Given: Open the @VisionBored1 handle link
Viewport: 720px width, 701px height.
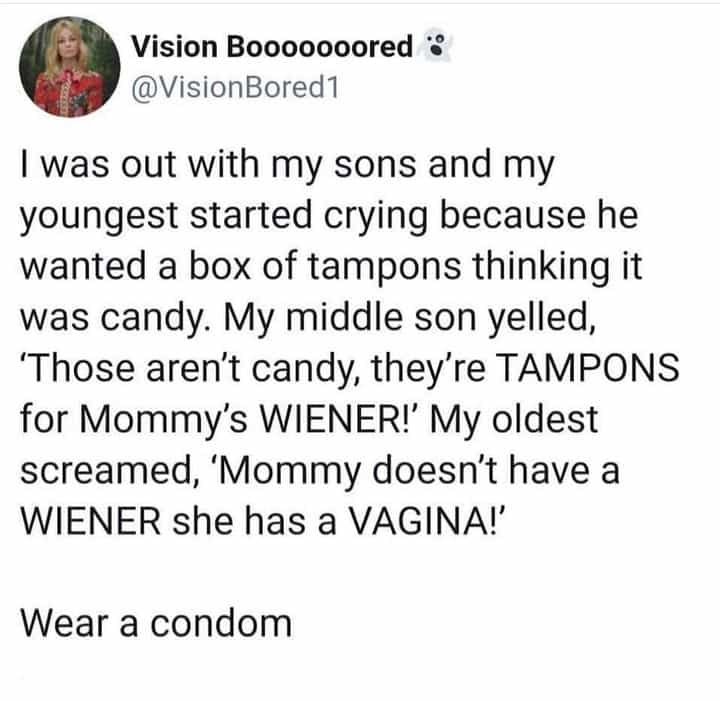Looking at the screenshot, I should pyautogui.click(x=237, y=89).
